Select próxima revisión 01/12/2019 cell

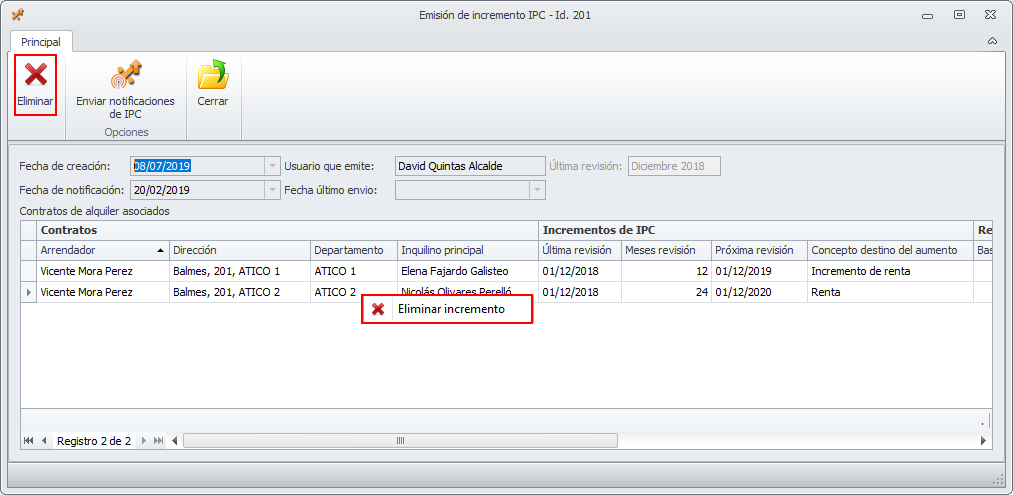(758, 271)
